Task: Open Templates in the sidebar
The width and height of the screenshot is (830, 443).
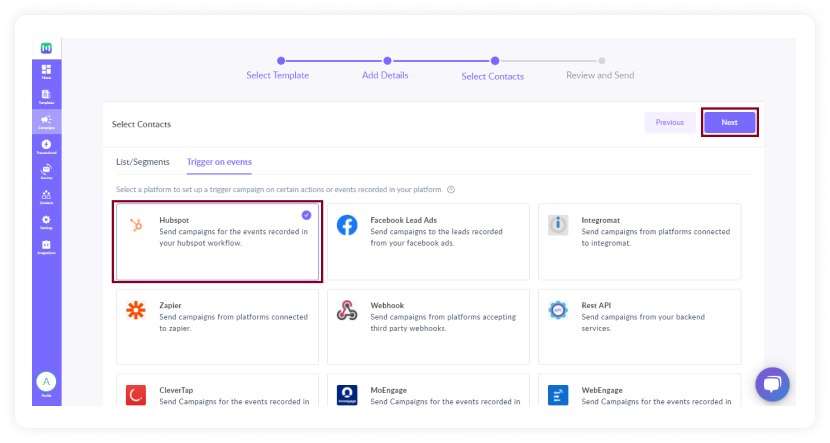Action: pyautogui.click(x=47, y=97)
